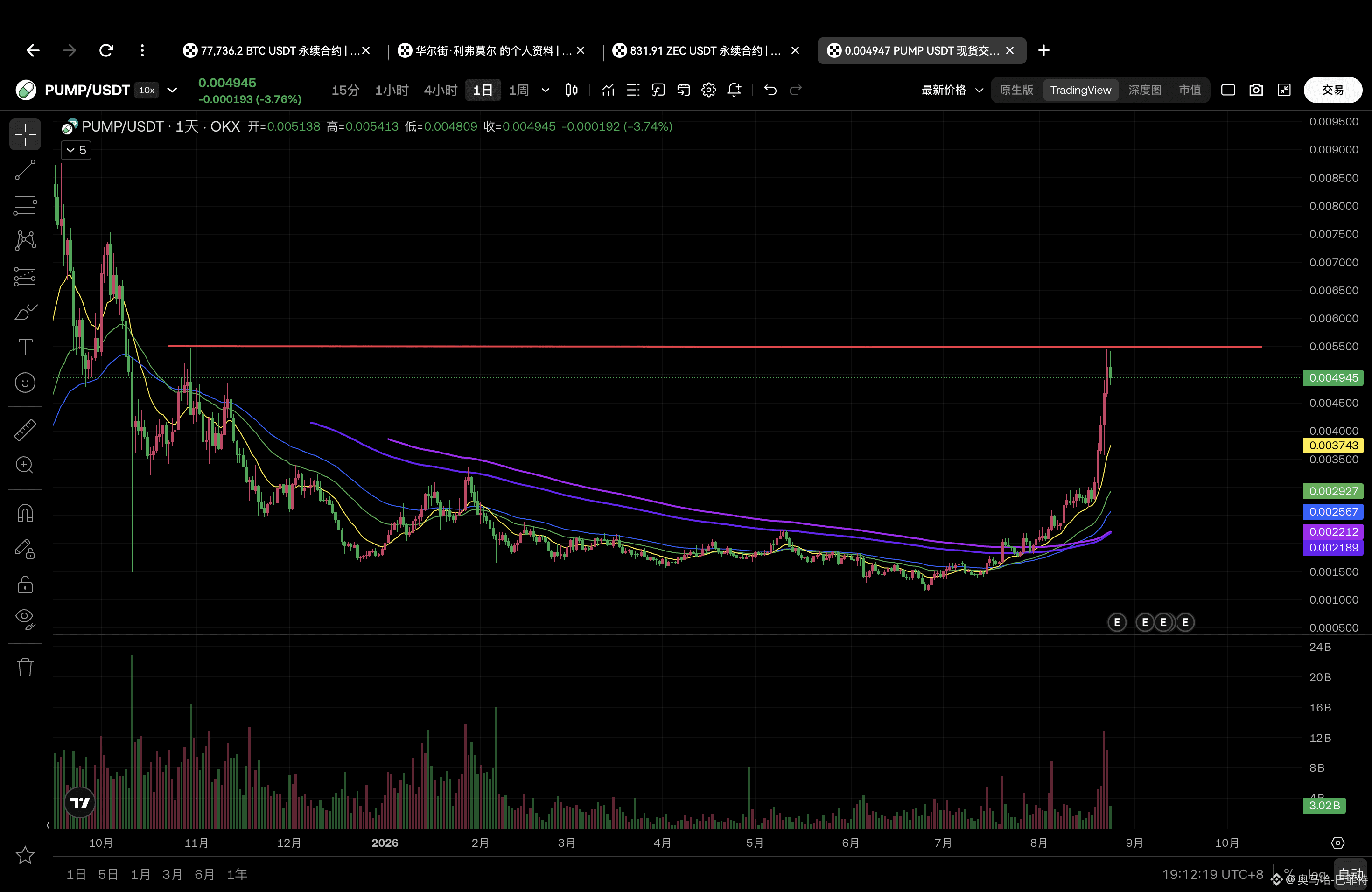Screen dimensions: 1372x892
Task: Select the brush drawing tool
Action: (x=25, y=312)
